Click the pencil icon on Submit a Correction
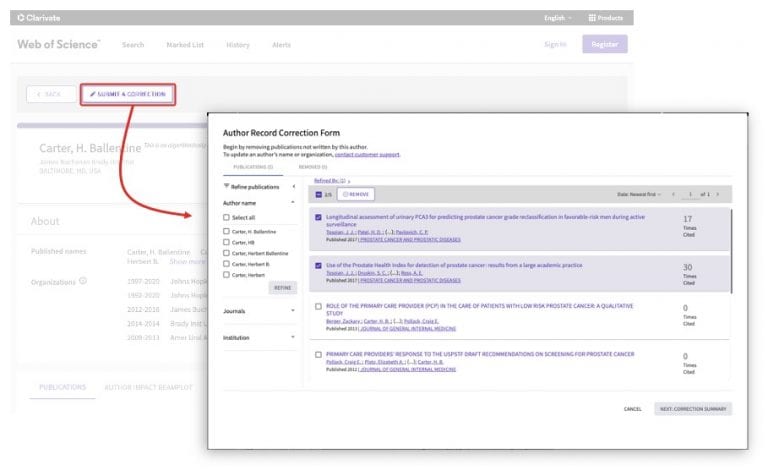Screen dimensions: 768x471 (x=92, y=94)
